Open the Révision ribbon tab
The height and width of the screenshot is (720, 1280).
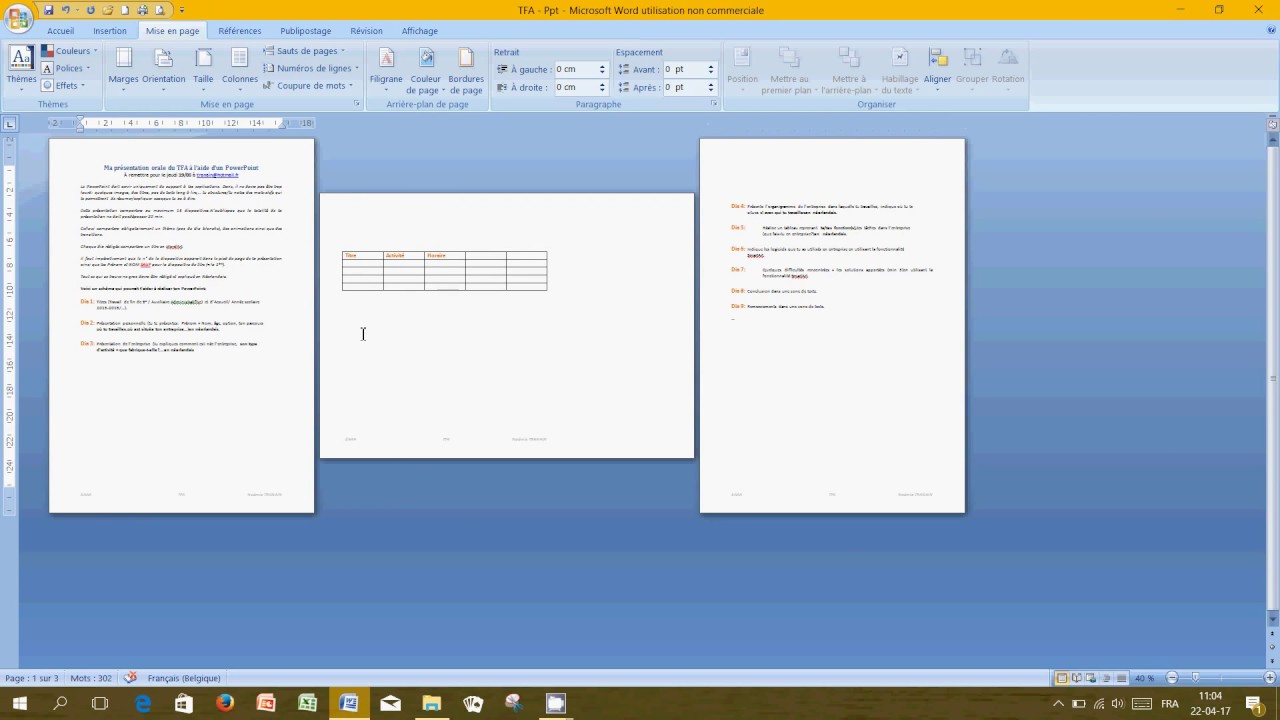(x=366, y=31)
